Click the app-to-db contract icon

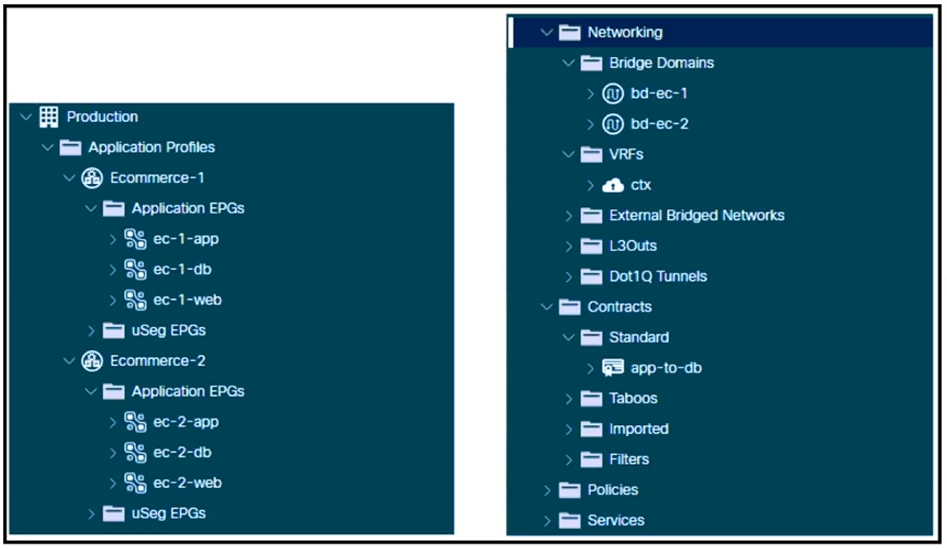[613, 368]
